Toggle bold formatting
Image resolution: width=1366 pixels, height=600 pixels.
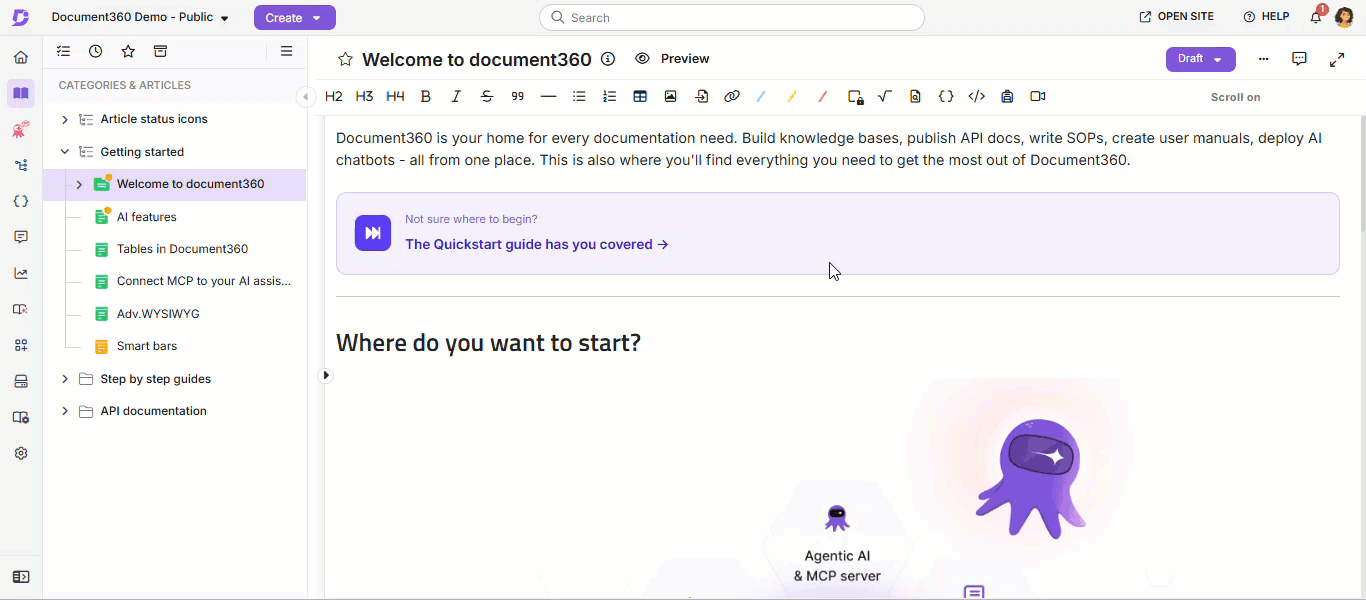(x=426, y=97)
